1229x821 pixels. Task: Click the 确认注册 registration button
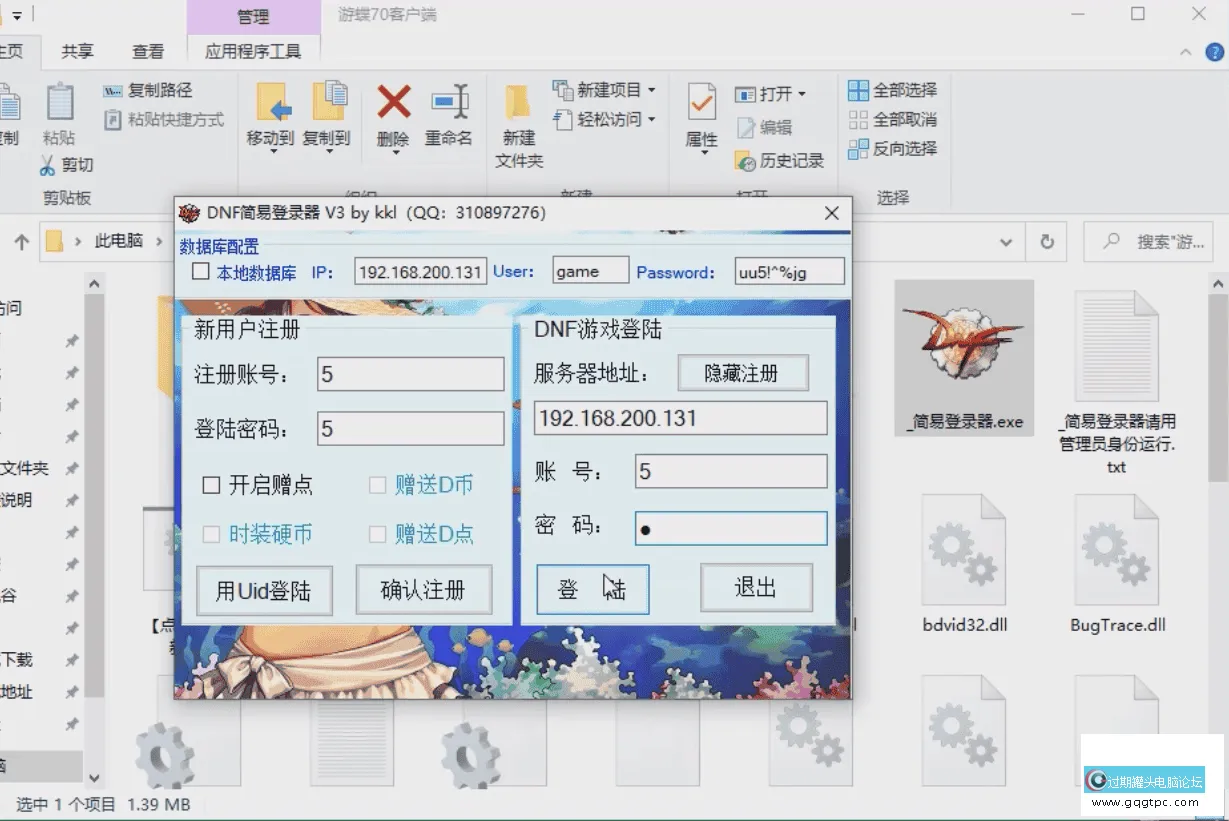[x=424, y=590]
